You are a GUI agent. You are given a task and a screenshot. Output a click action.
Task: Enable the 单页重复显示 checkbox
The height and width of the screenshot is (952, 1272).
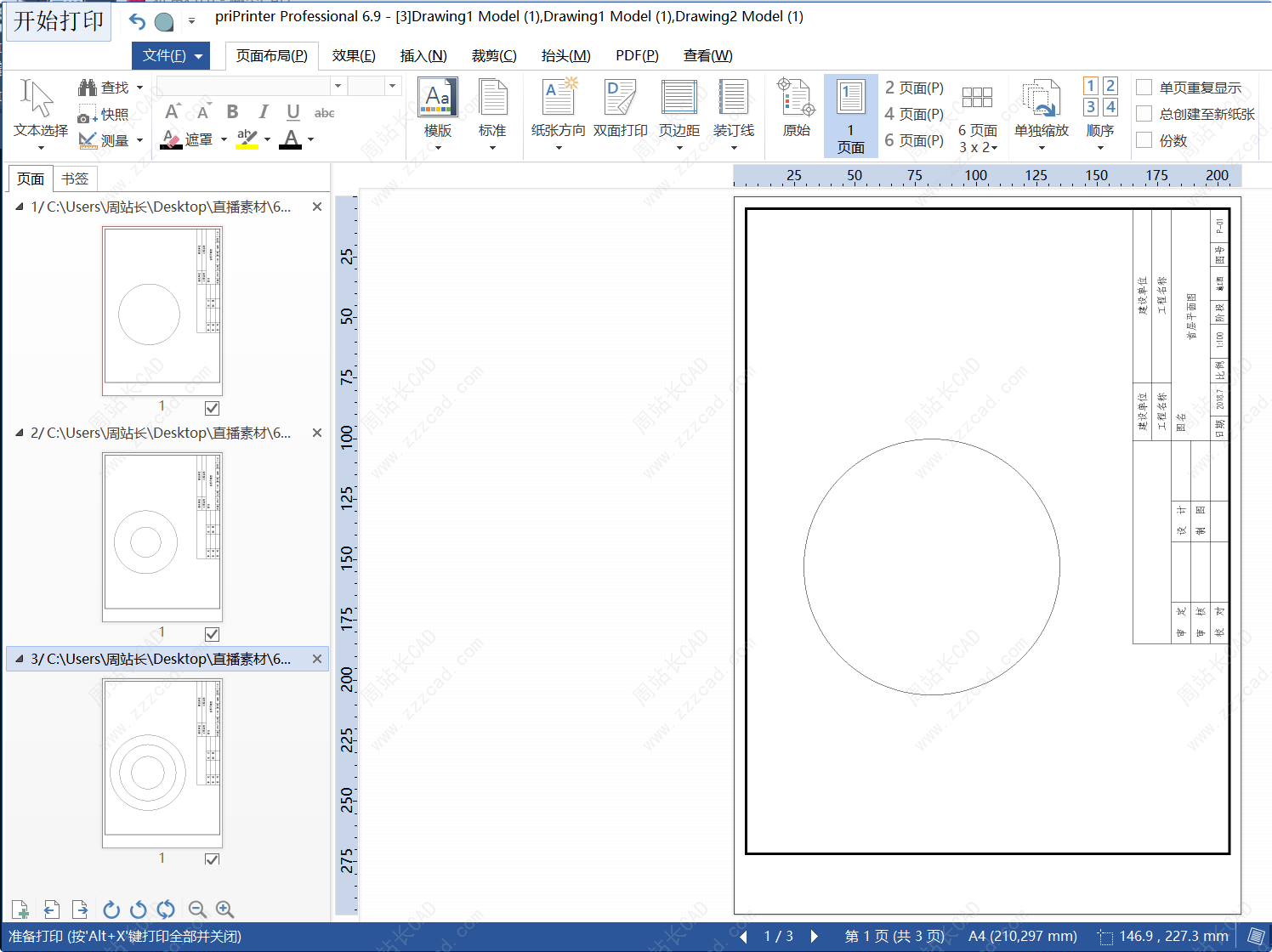coord(1144,88)
